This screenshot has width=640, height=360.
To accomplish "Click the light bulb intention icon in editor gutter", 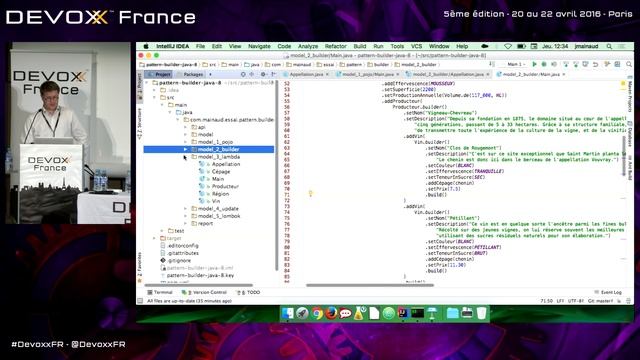I will click(311, 193).
